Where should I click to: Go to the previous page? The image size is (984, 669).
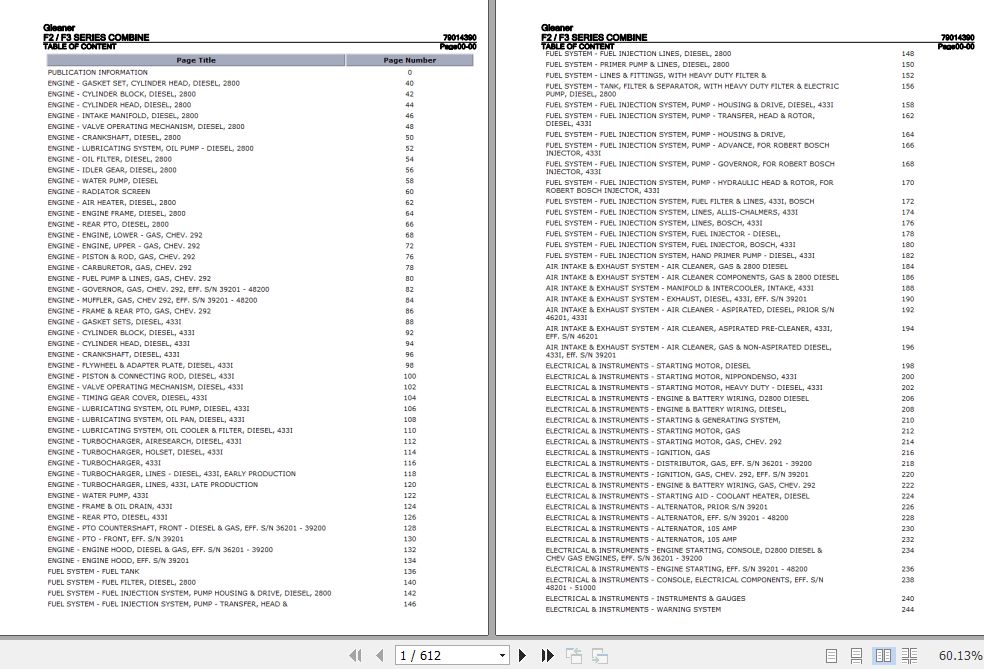click(379, 656)
